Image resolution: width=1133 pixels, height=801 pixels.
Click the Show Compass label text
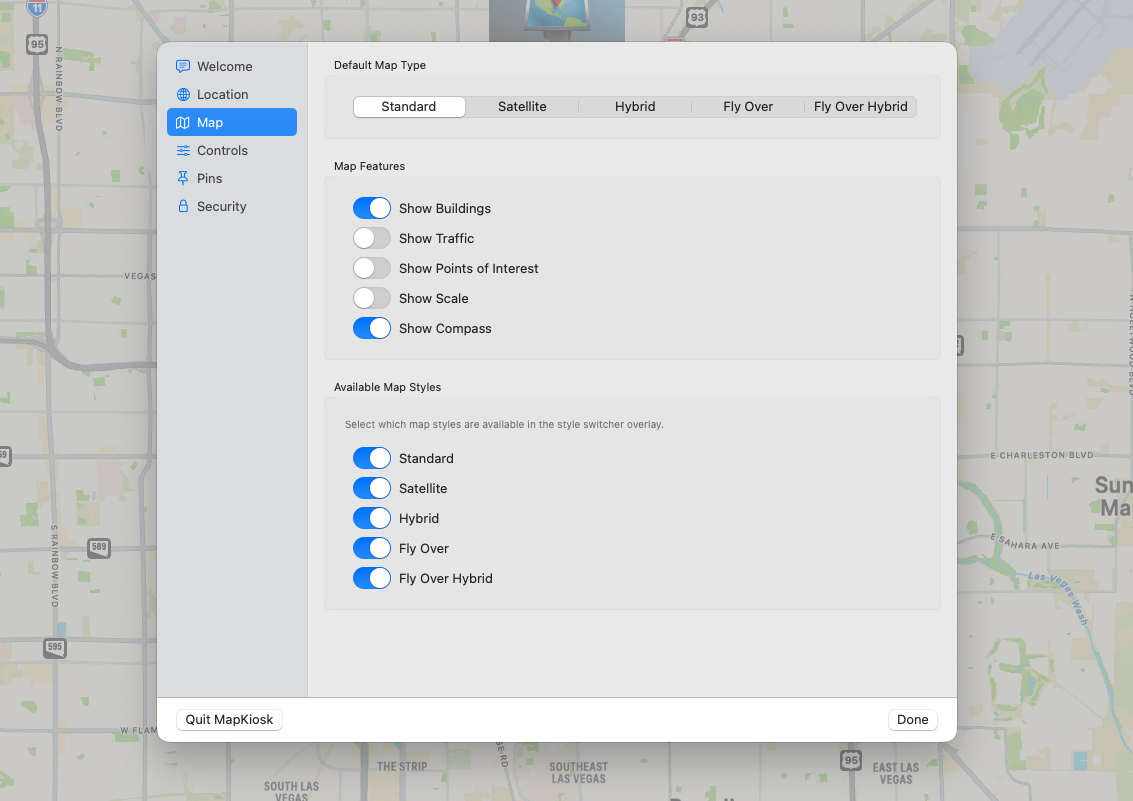click(x=445, y=328)
